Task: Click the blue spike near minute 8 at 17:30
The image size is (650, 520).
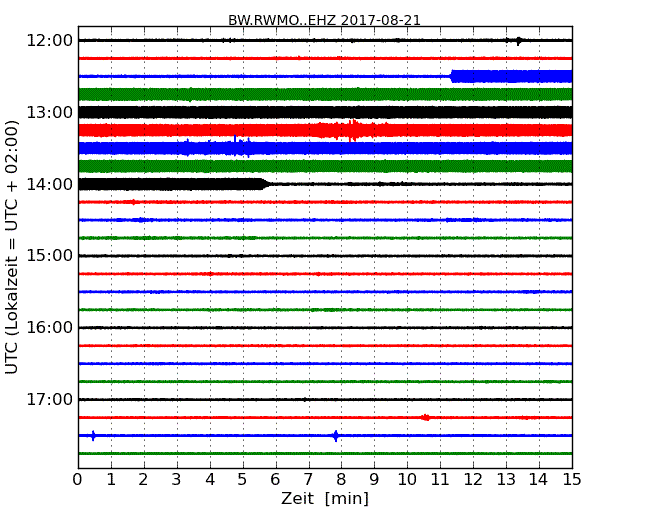Action: coord(335,436)
